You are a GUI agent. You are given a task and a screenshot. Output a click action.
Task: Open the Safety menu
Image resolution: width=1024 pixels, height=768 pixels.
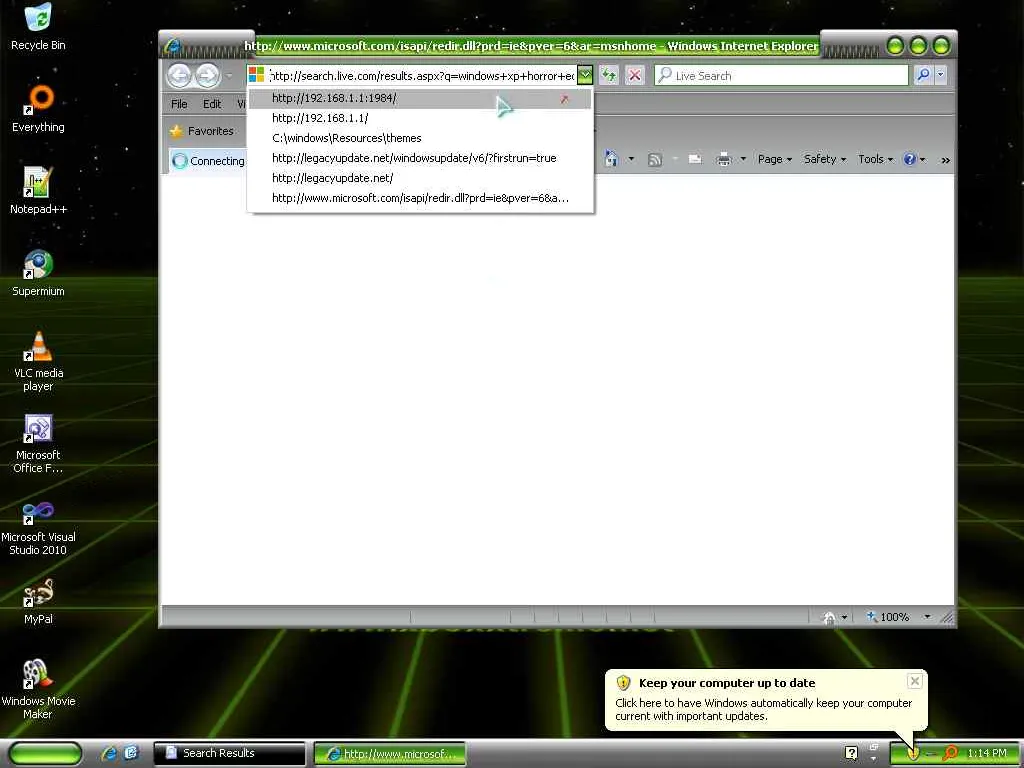825,159
